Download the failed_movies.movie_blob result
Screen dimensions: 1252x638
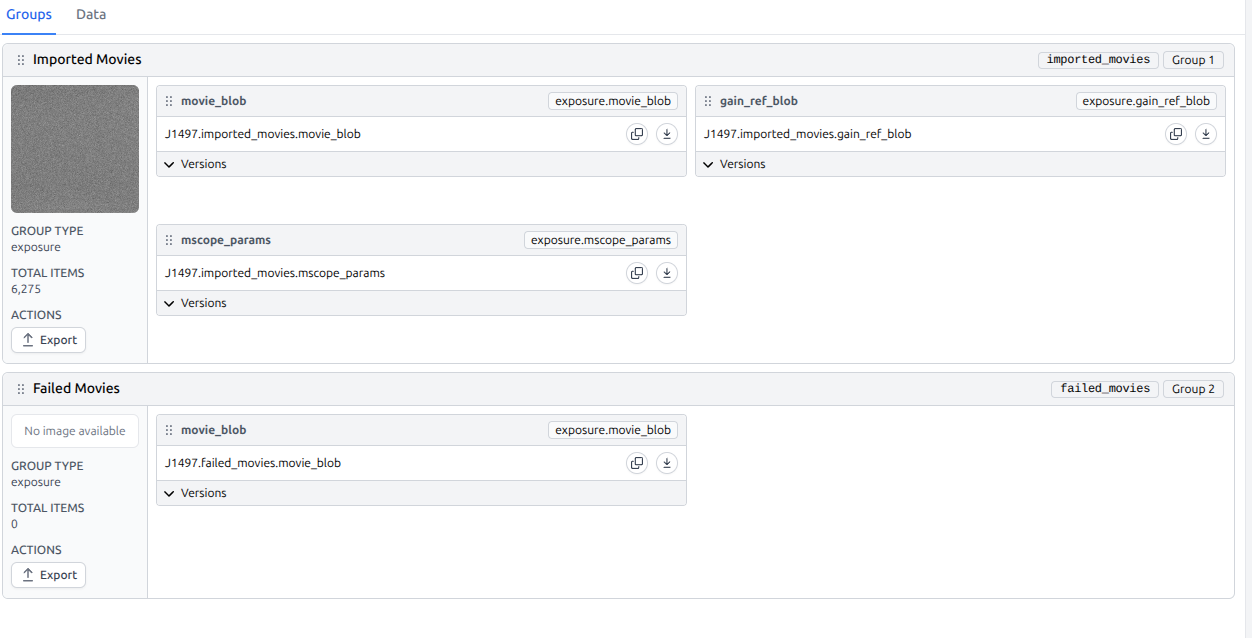coord(667,463)
